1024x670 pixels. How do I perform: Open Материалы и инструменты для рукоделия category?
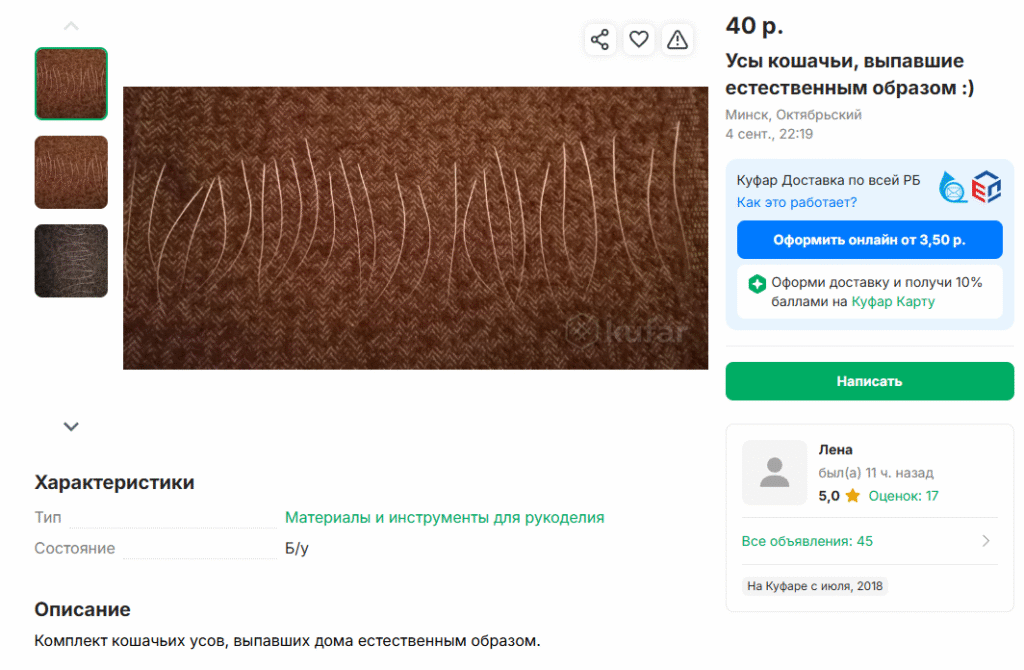pyautogui.click(x=444, y=517)
